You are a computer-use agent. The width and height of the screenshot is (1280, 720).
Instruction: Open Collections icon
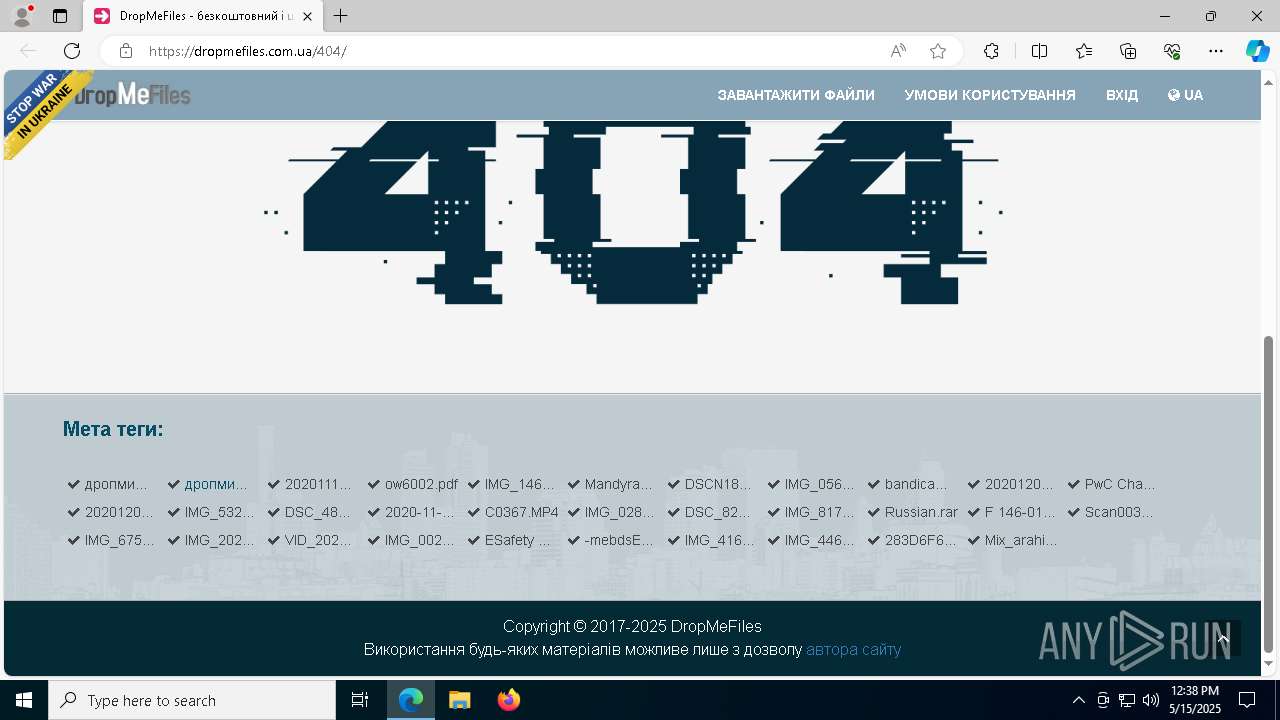click(x=1128, y=51)
